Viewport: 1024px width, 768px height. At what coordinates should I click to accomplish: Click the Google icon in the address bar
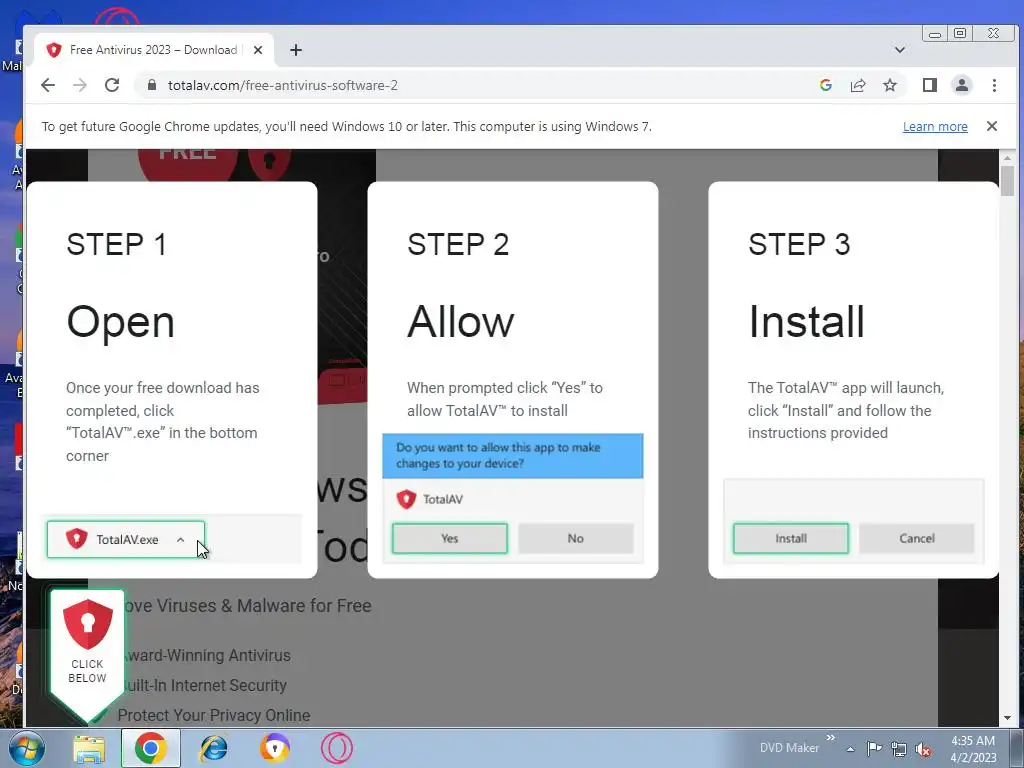point(825,86)
